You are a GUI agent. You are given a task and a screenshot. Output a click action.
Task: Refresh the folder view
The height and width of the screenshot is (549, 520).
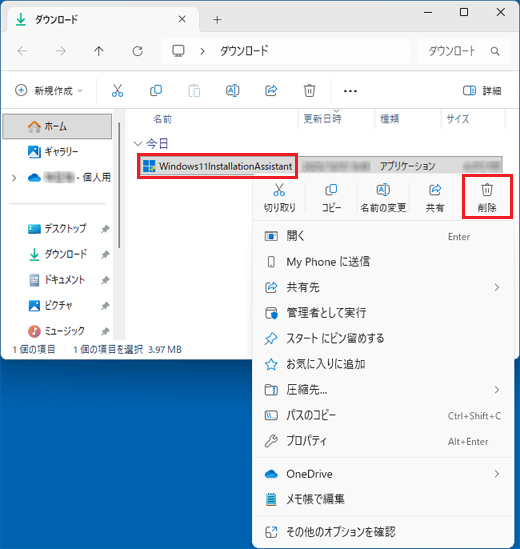137,51
